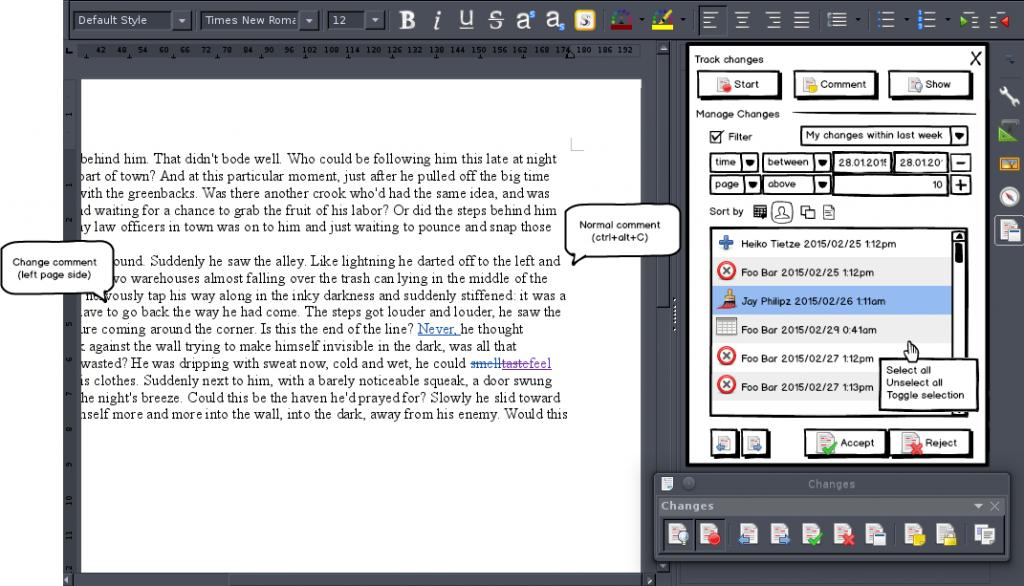Image resolution: width=1024 pixels, height=586 pixels.
Task: Click the previous change icon in Changes toolbar
Action: [747, 534]
